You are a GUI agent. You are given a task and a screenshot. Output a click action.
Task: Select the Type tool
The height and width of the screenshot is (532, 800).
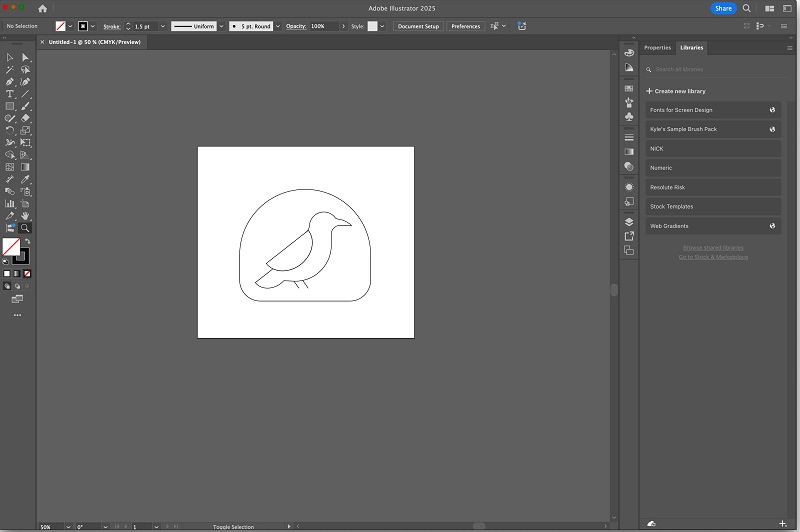(10, 94)
